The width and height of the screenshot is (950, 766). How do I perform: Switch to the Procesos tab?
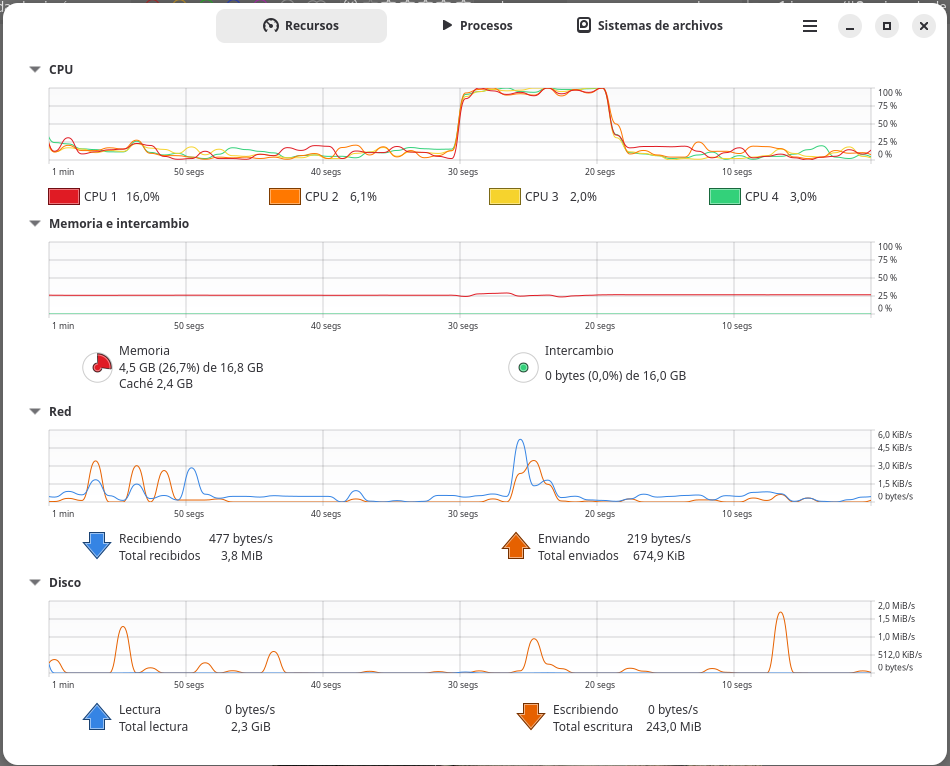[x=477, y=25]
